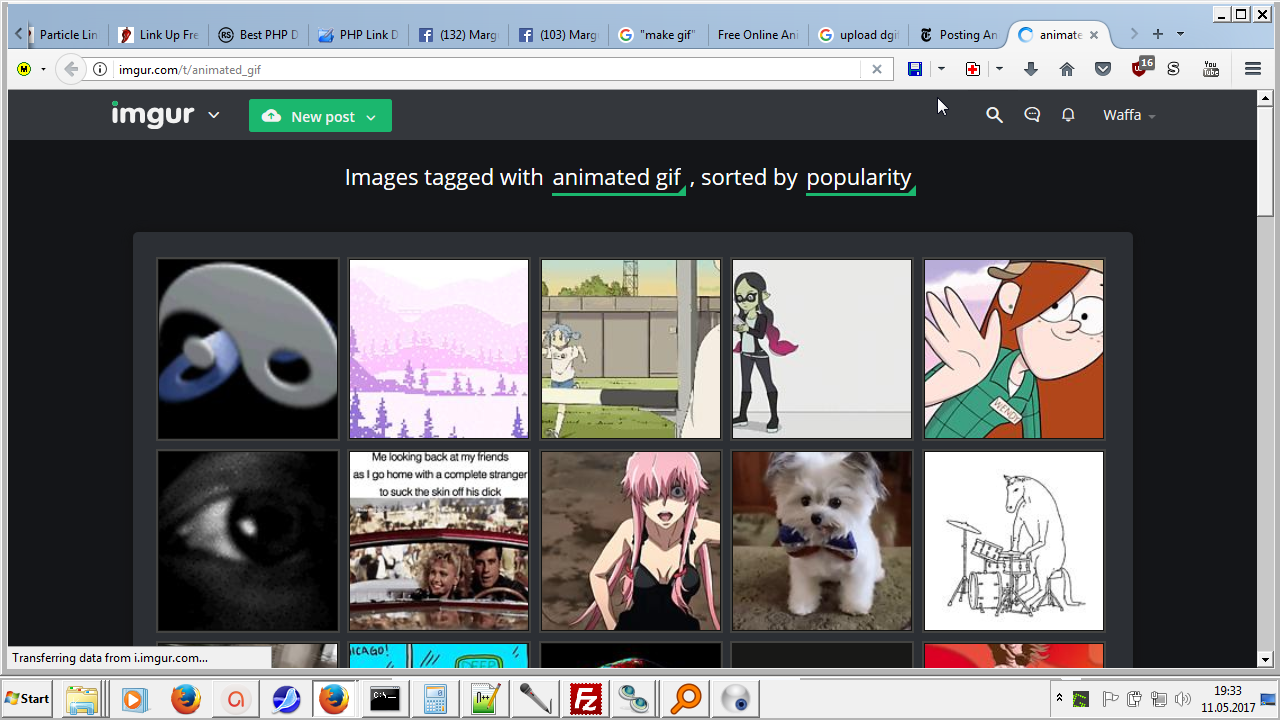Click the YouTube toolbar extension icon

click(1211, 69)
